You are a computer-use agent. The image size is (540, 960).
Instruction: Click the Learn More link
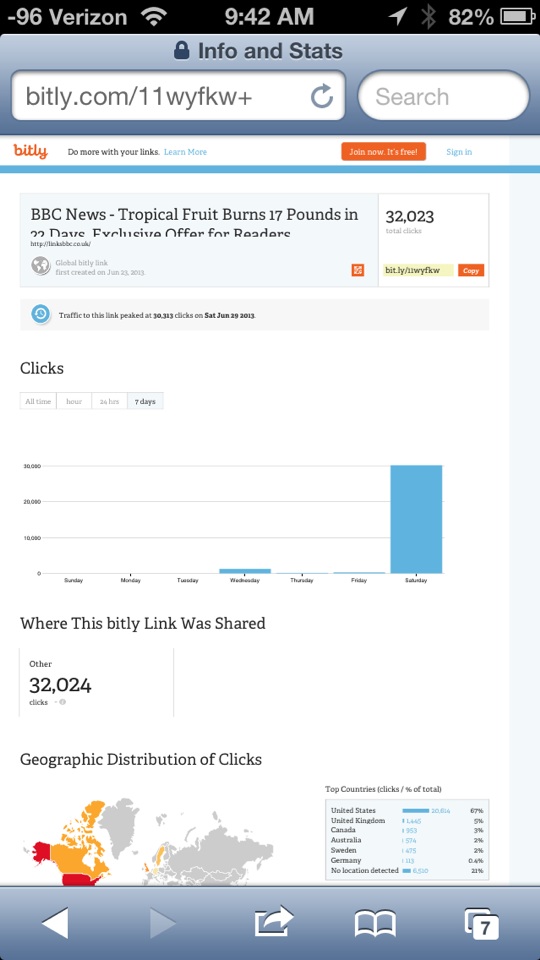click(x=186, y=152)
